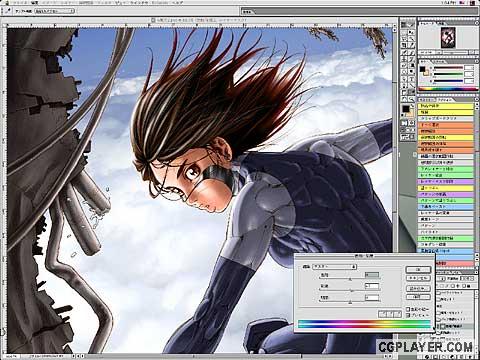Viewport: 480px width, 360px height.
Task: Click OK in the Hue/Saturation dialog
Action: coord(418,269)
